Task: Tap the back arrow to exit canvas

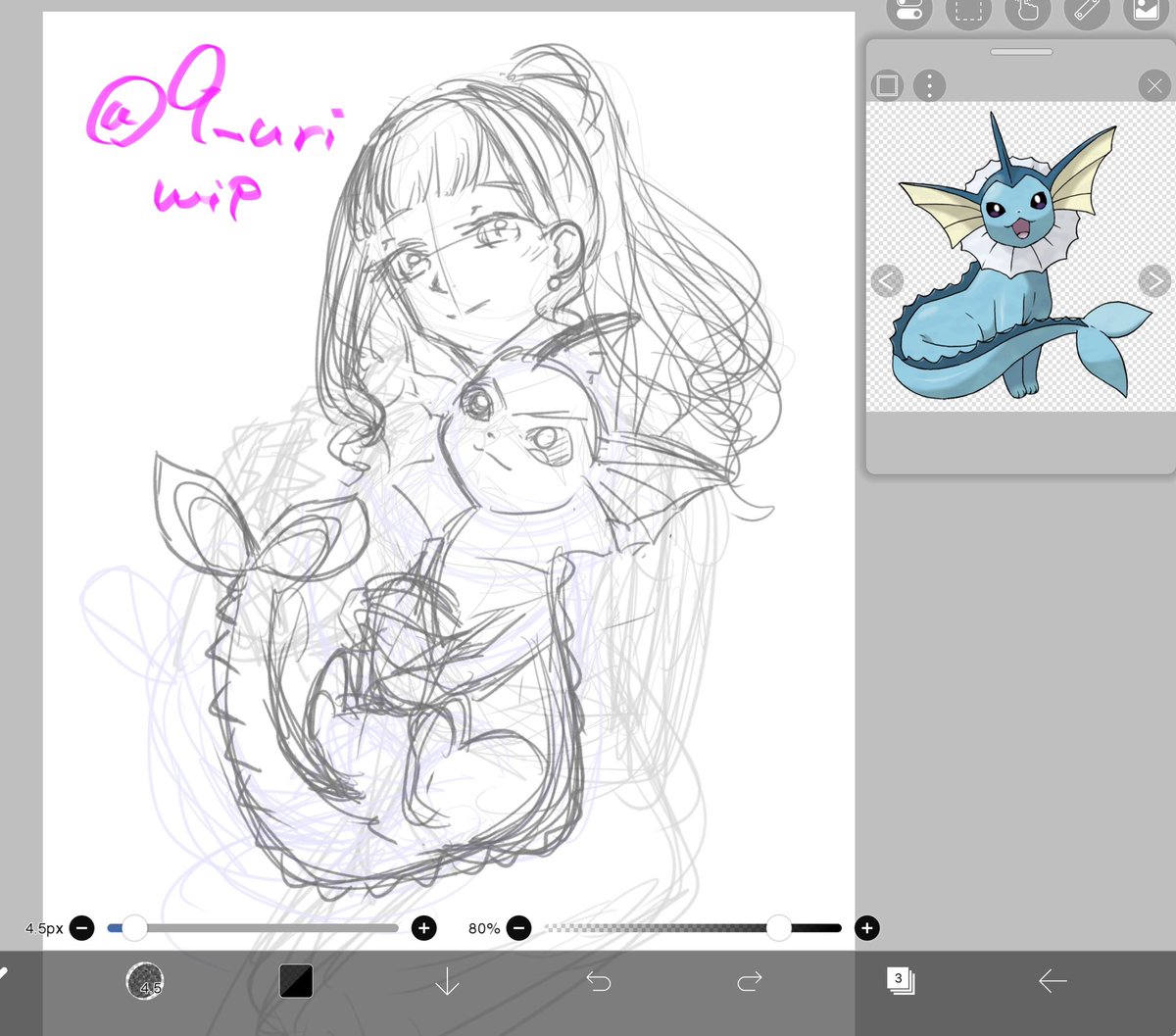Action: pos(1052,980)
